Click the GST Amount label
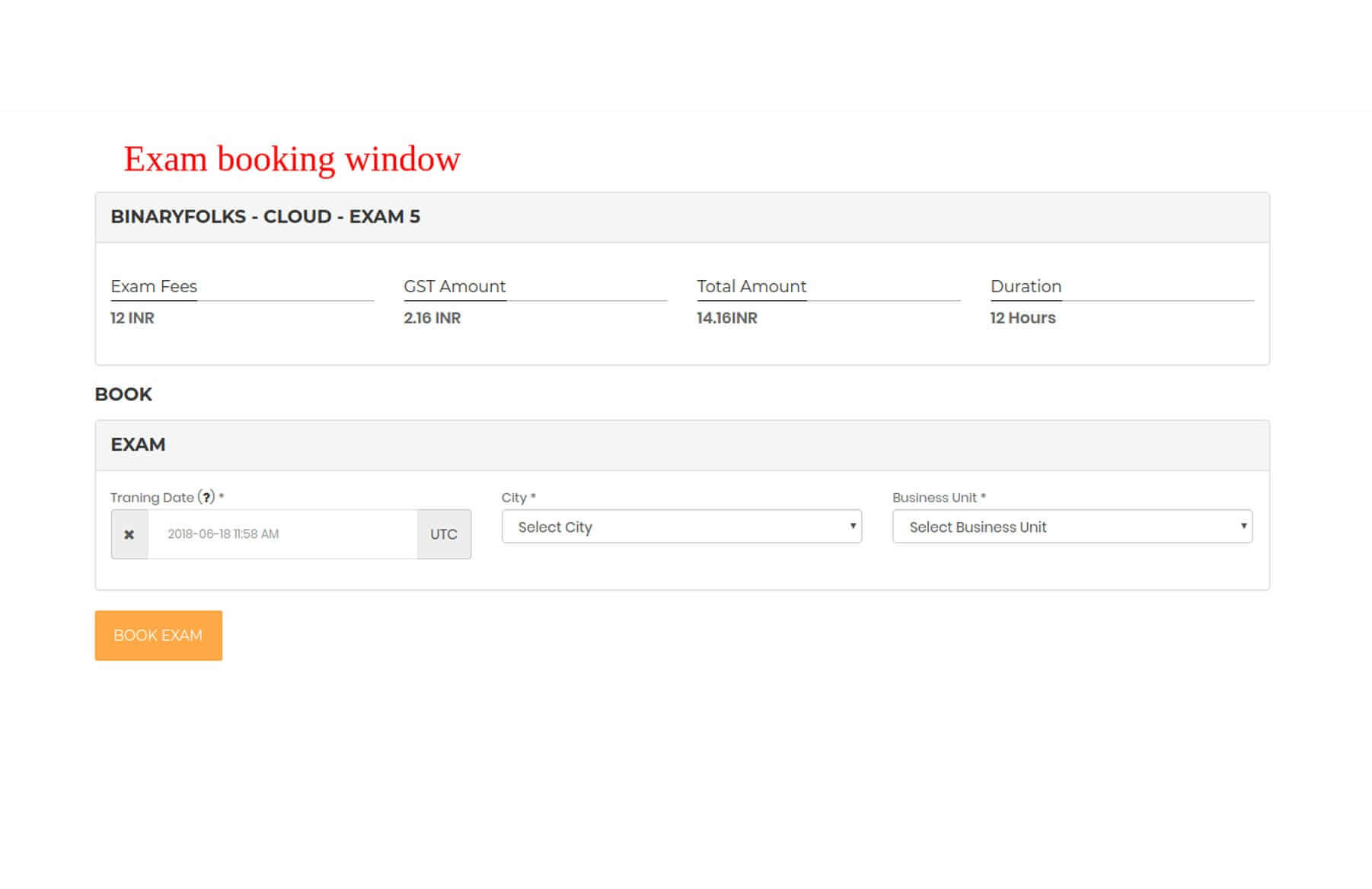 (x=455, y=286)
